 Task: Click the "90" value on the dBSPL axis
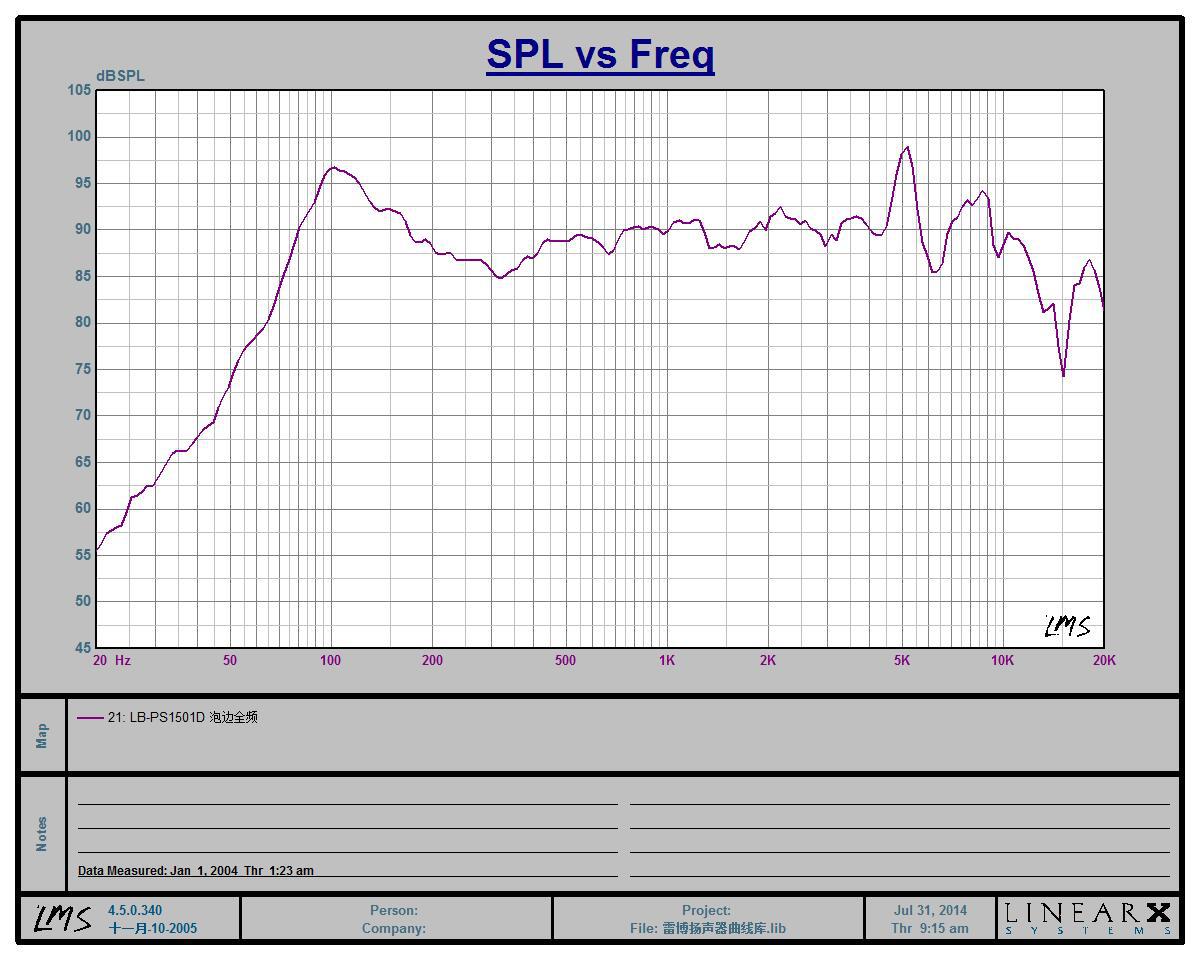(x=83, y=229)
